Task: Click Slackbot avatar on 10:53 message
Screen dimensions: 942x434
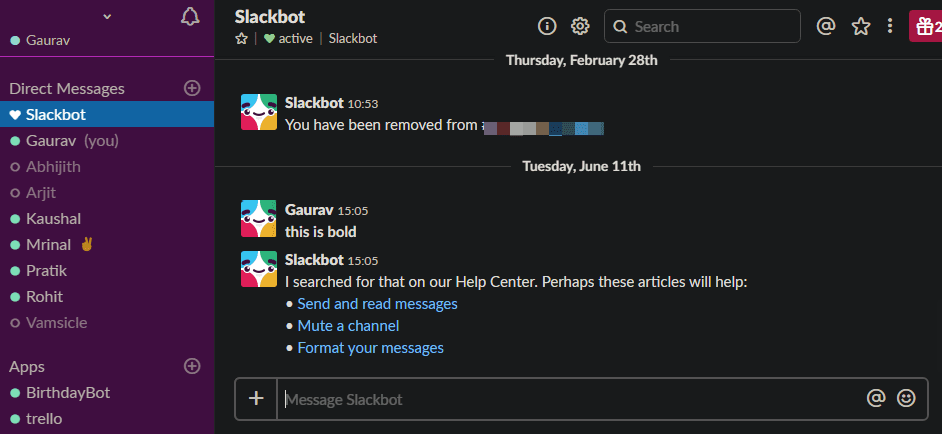Action: tap(259, 112)
